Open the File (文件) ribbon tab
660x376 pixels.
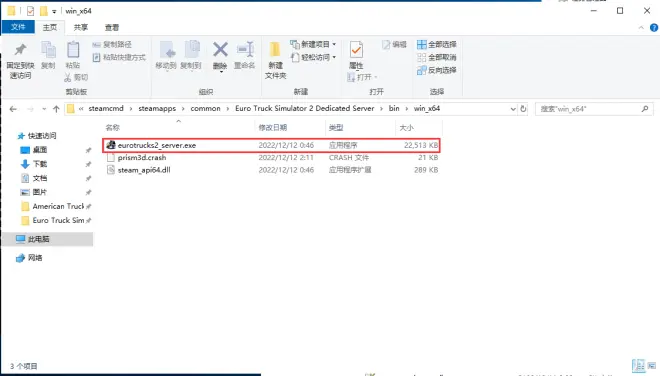(x=18, y=27)
